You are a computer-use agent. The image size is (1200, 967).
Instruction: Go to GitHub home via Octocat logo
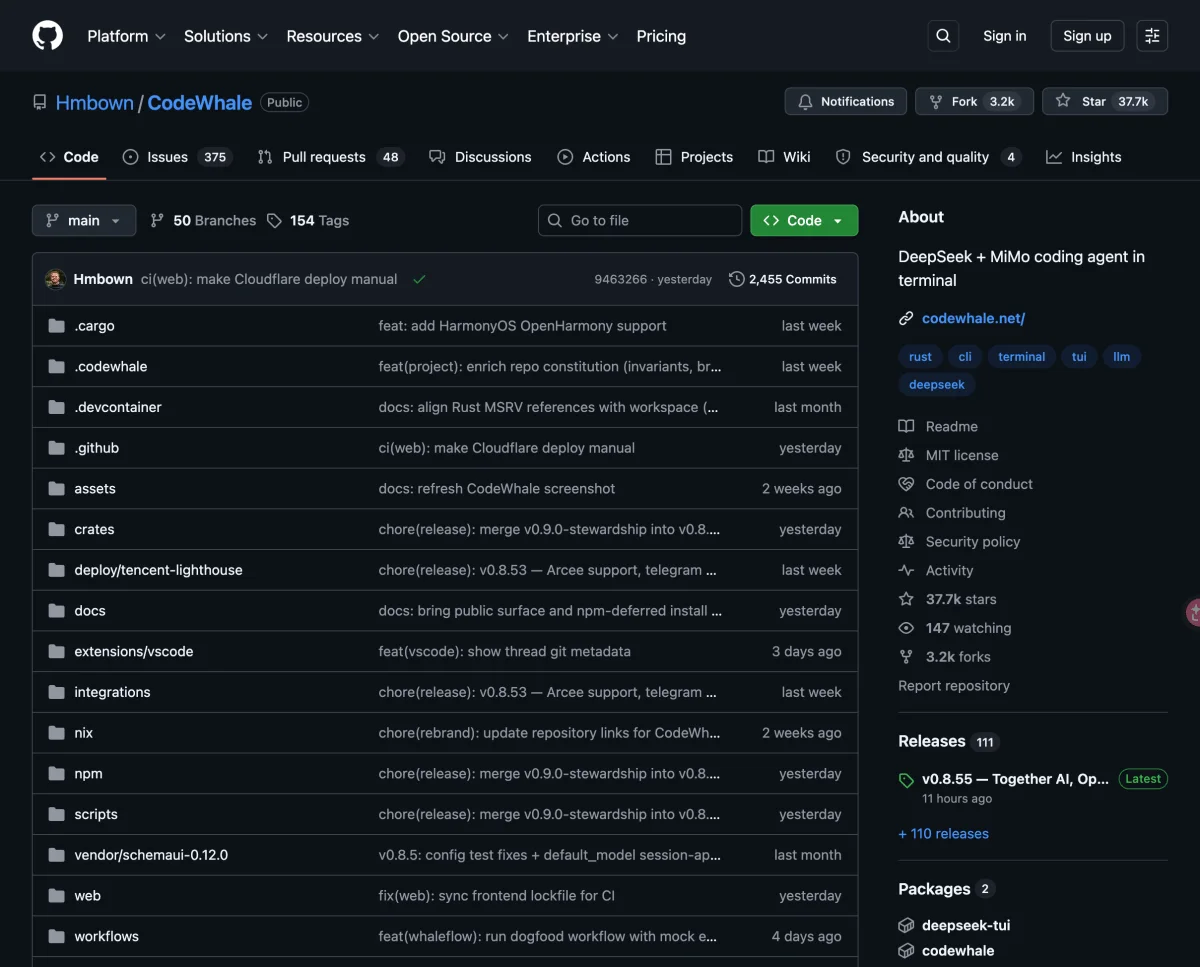coord(47,36)
